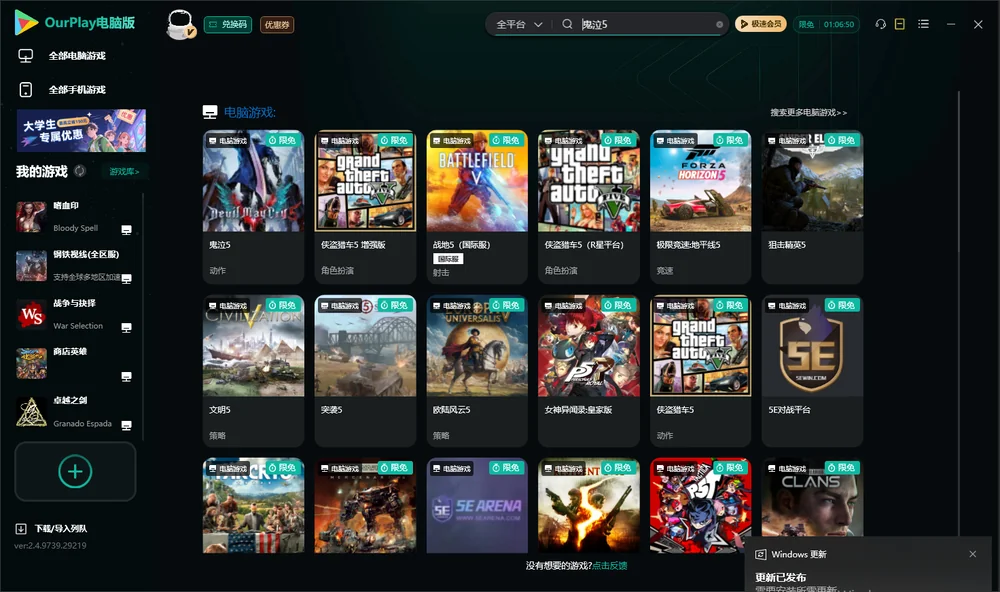Select 全部电脑游戏 in the sidebar
This screenshot has width=1000, height=592.
(77, 56)
